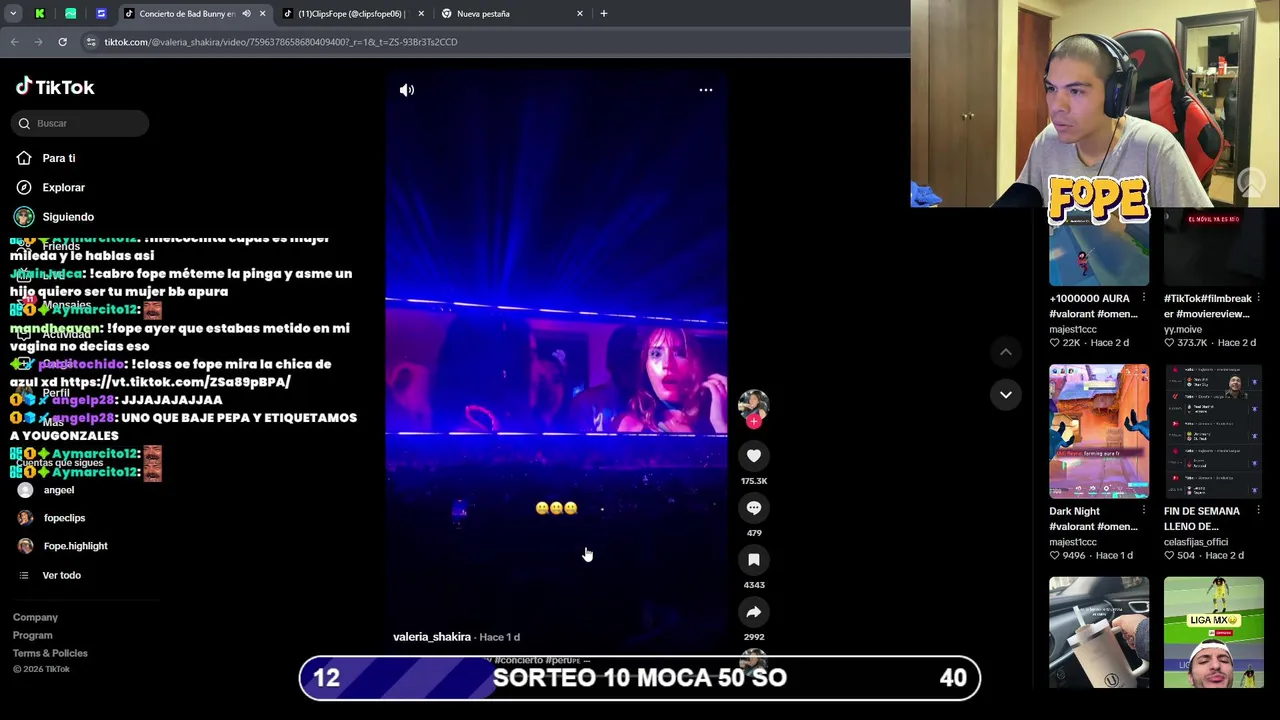Viewport: 1280px width, 720px height.
Task: Open the video three-dots options menu
Action: click(706, 90)
